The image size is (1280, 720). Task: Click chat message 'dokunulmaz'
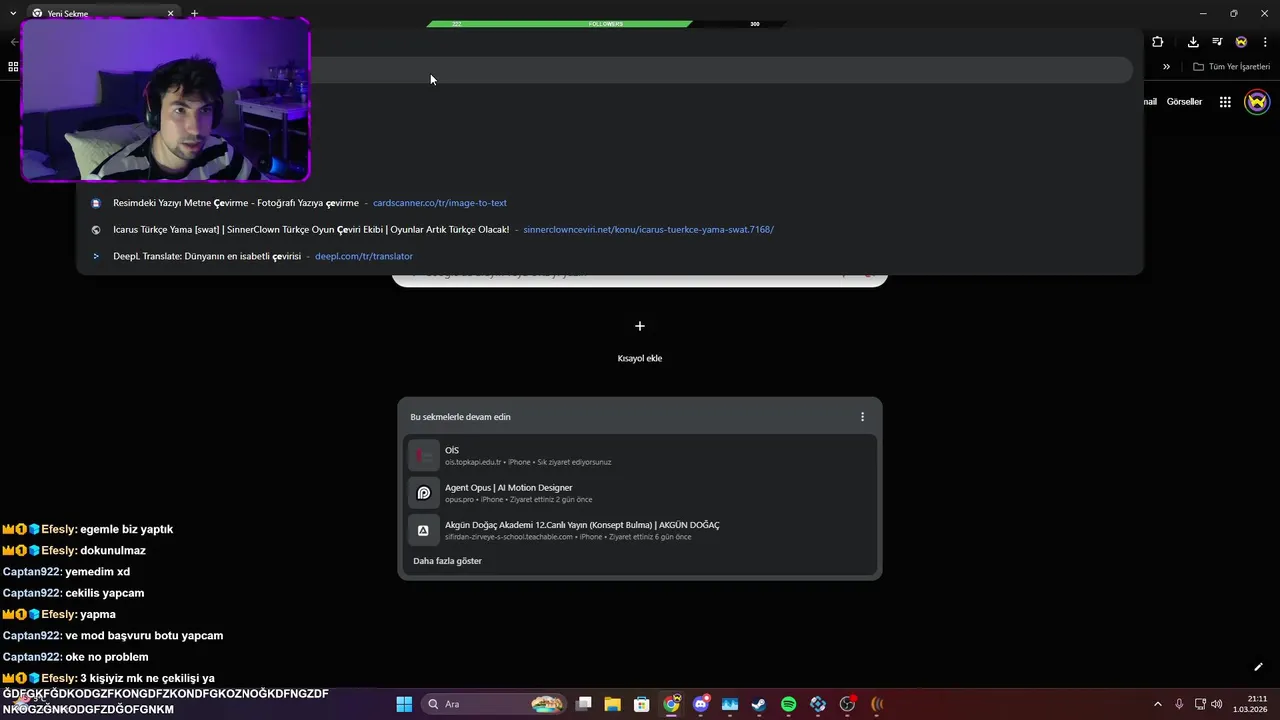click(113, 551)
